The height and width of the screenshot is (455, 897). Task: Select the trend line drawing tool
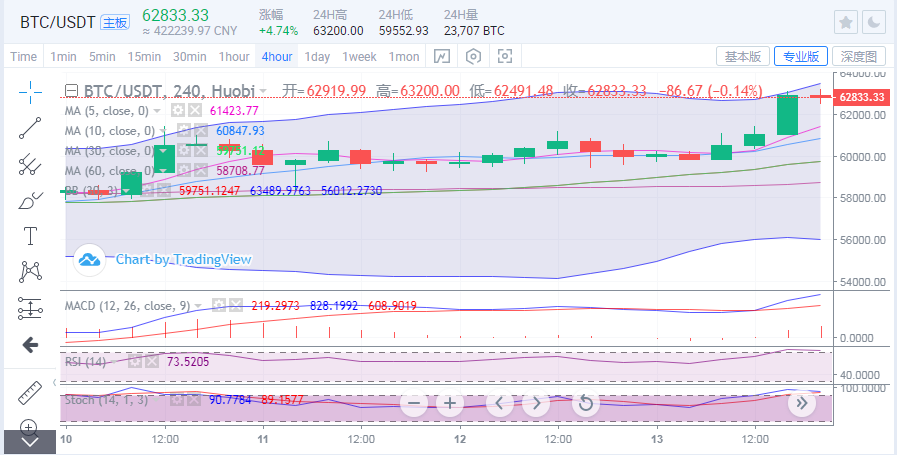[29, 128]
